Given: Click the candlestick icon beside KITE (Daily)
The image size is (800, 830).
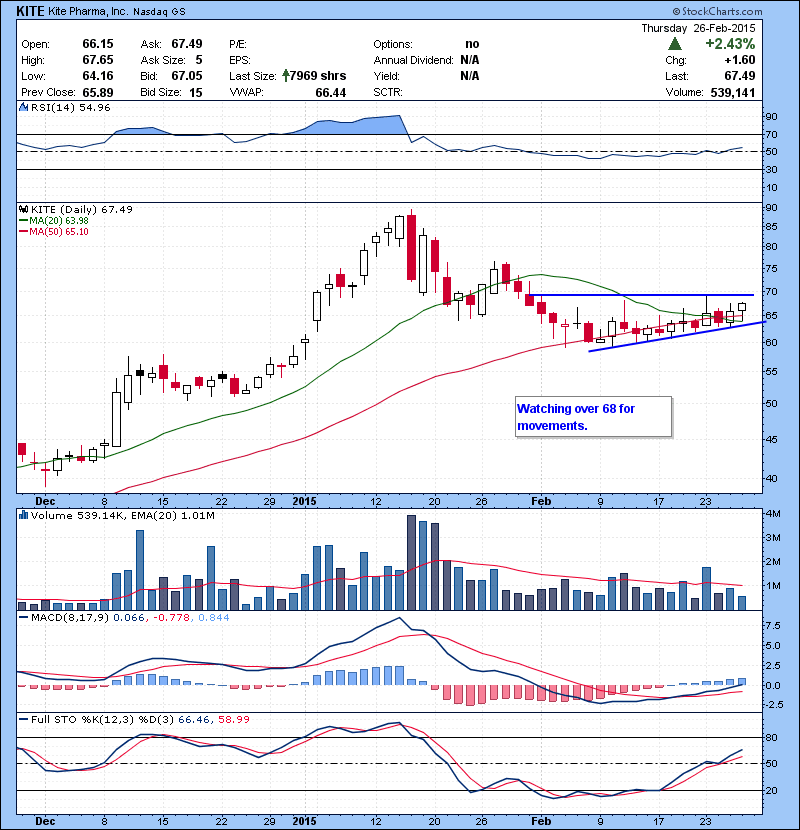Looking at the screenshot, I should (23, 209).
